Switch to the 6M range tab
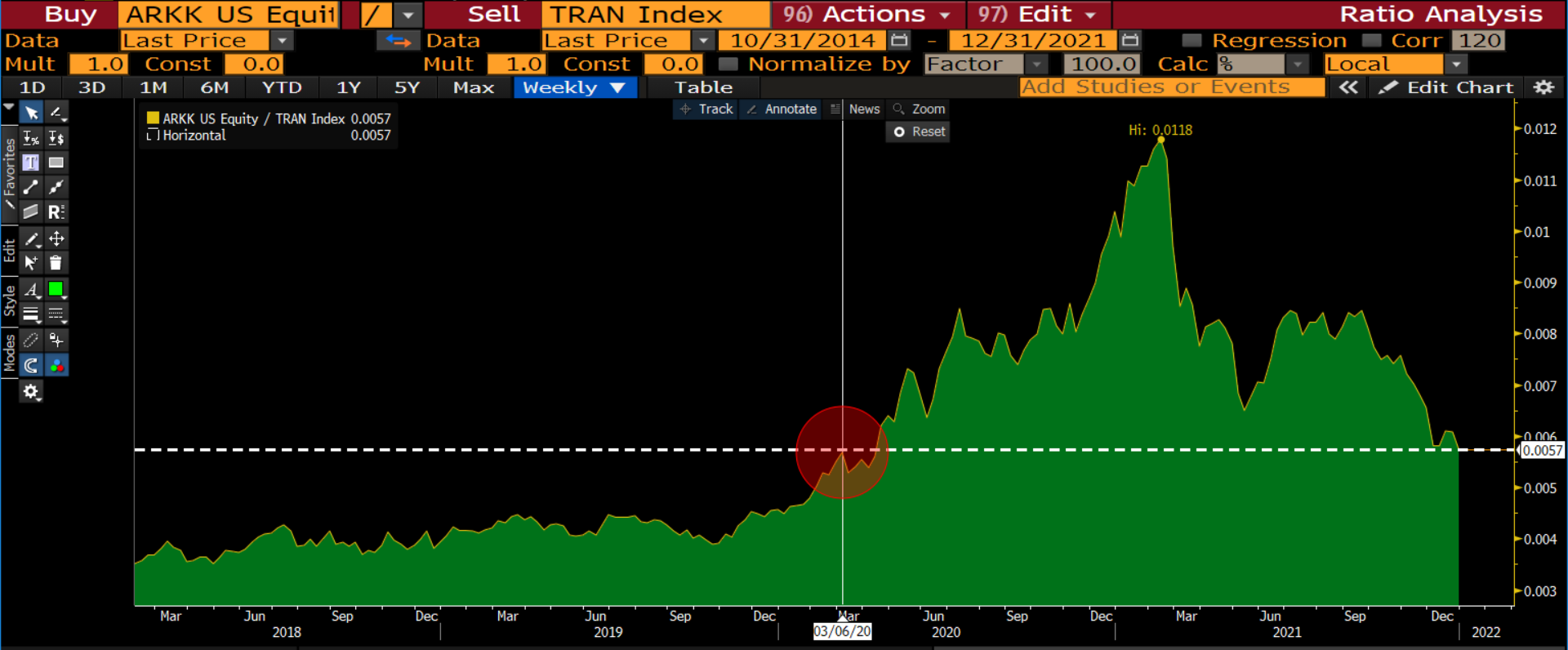Screen dimensions: 1568x650 215,87
